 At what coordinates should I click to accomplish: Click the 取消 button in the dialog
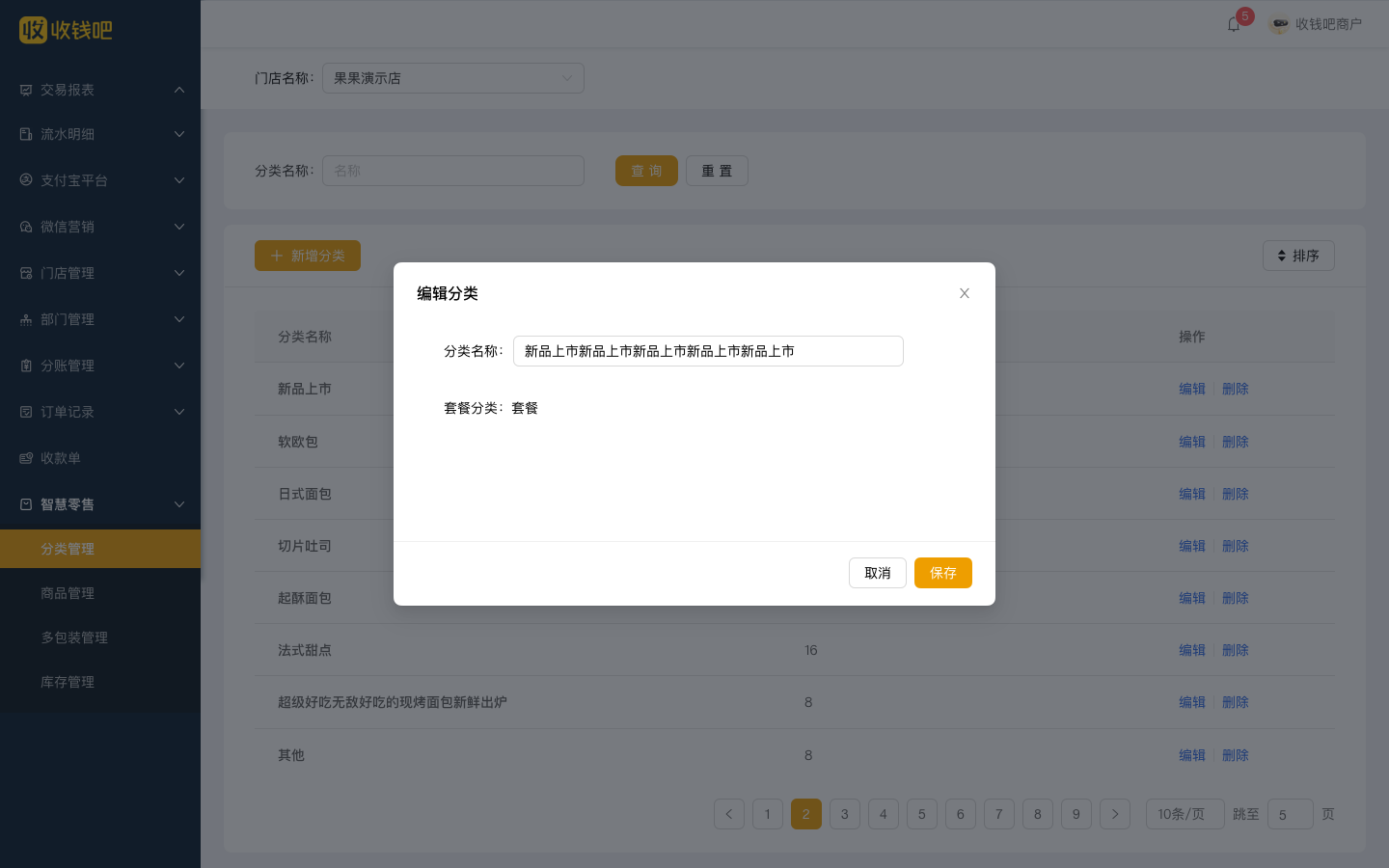pyautogui.click(x=878, y=573)
